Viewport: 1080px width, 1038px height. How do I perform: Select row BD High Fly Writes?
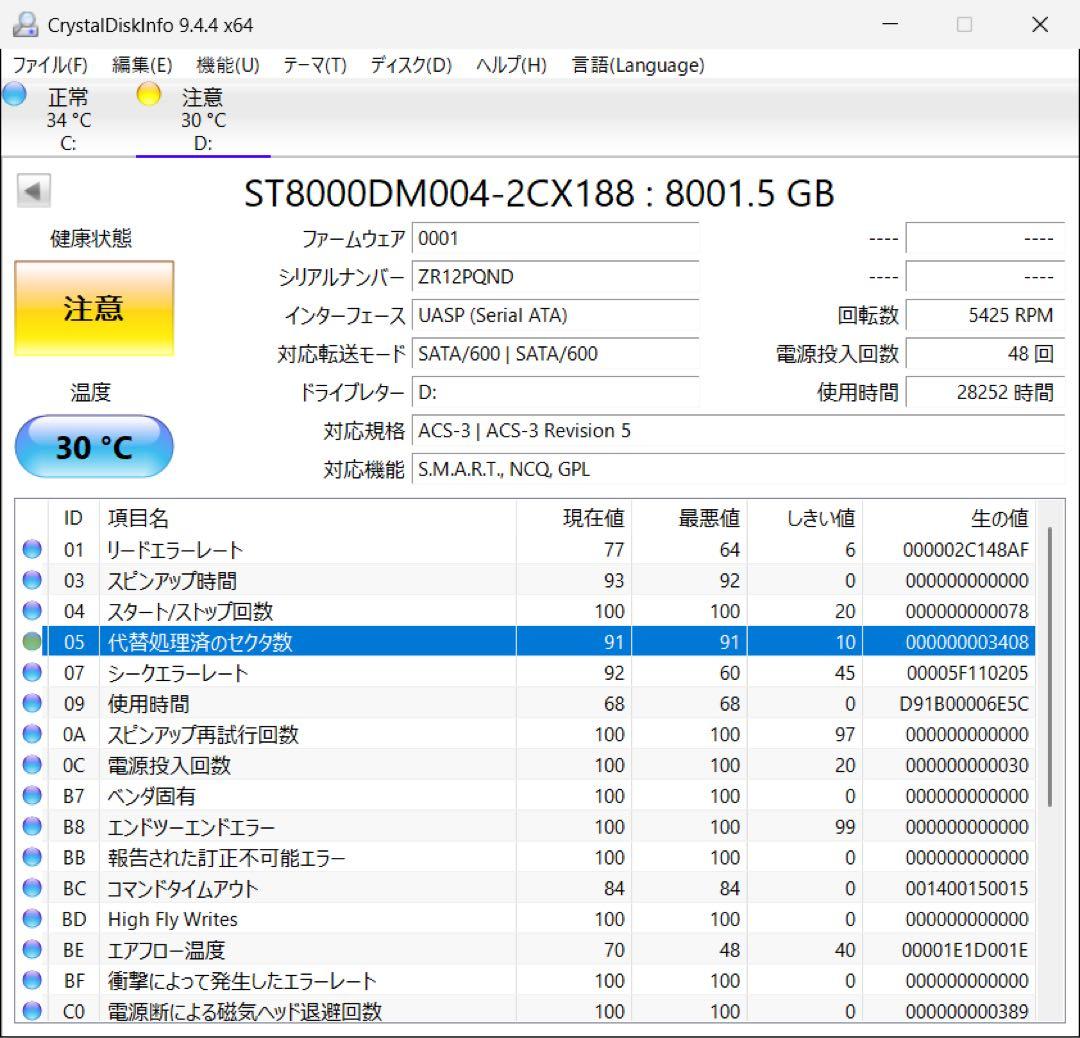(526, 920)
